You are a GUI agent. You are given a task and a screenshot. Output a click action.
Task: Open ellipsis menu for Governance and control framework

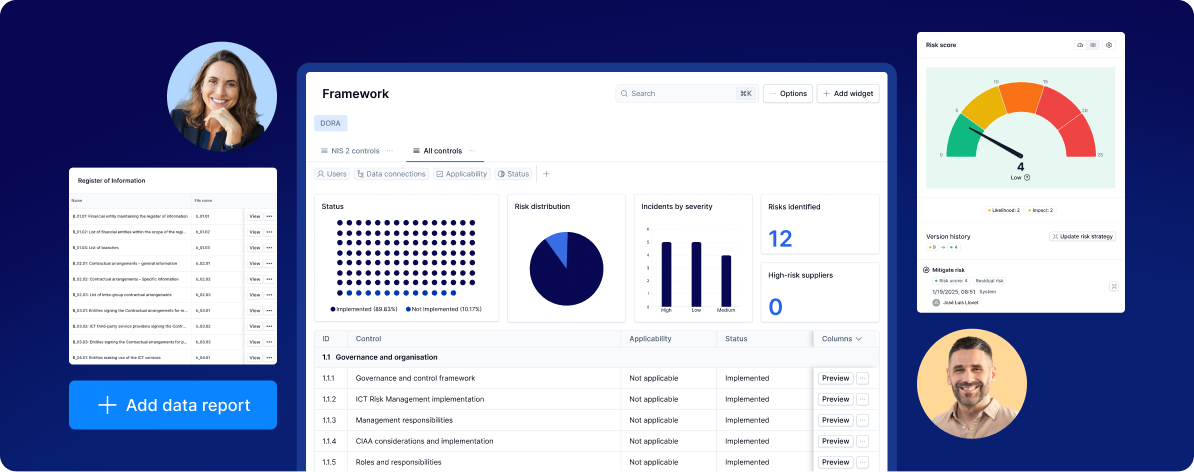[863, 378]
